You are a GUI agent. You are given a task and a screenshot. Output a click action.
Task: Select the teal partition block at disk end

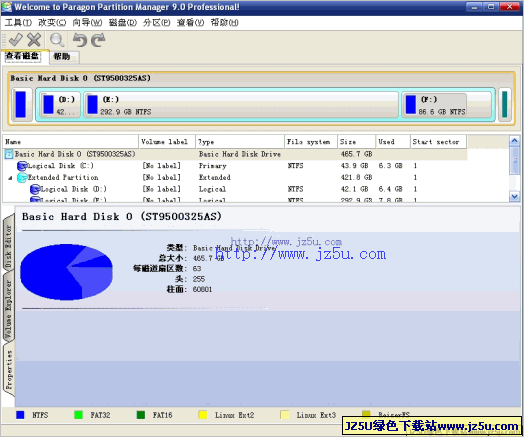click(x=505, y=104)
